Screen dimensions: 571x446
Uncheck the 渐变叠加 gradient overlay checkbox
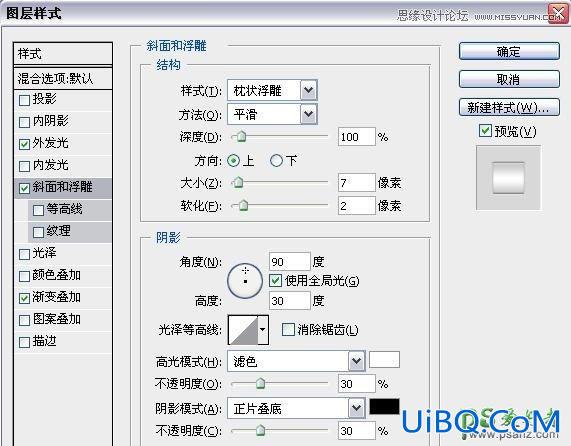[x=24, y=298]
